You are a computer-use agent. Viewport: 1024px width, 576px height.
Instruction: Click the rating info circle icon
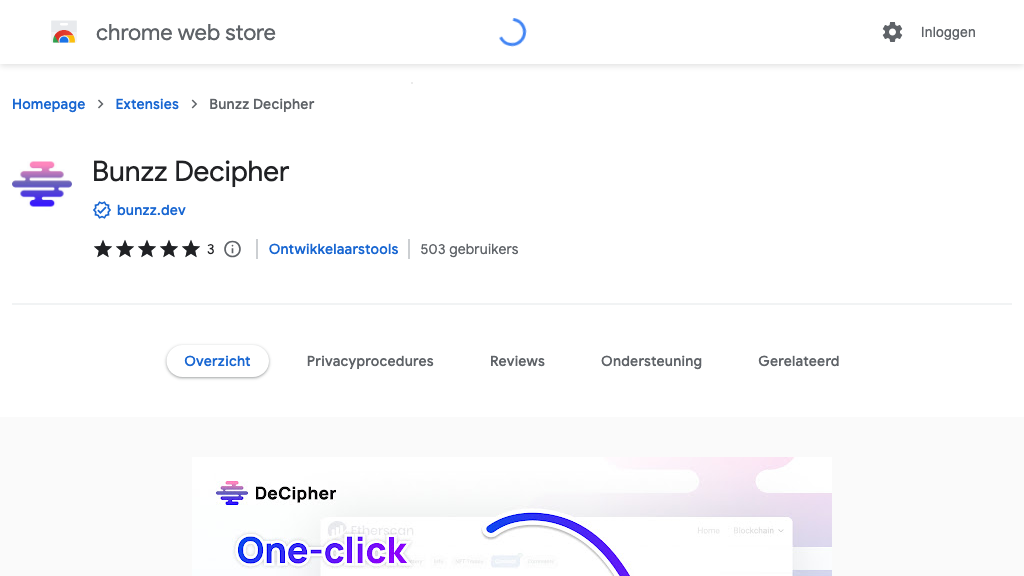pyautogui.click(x=232, y=249)
